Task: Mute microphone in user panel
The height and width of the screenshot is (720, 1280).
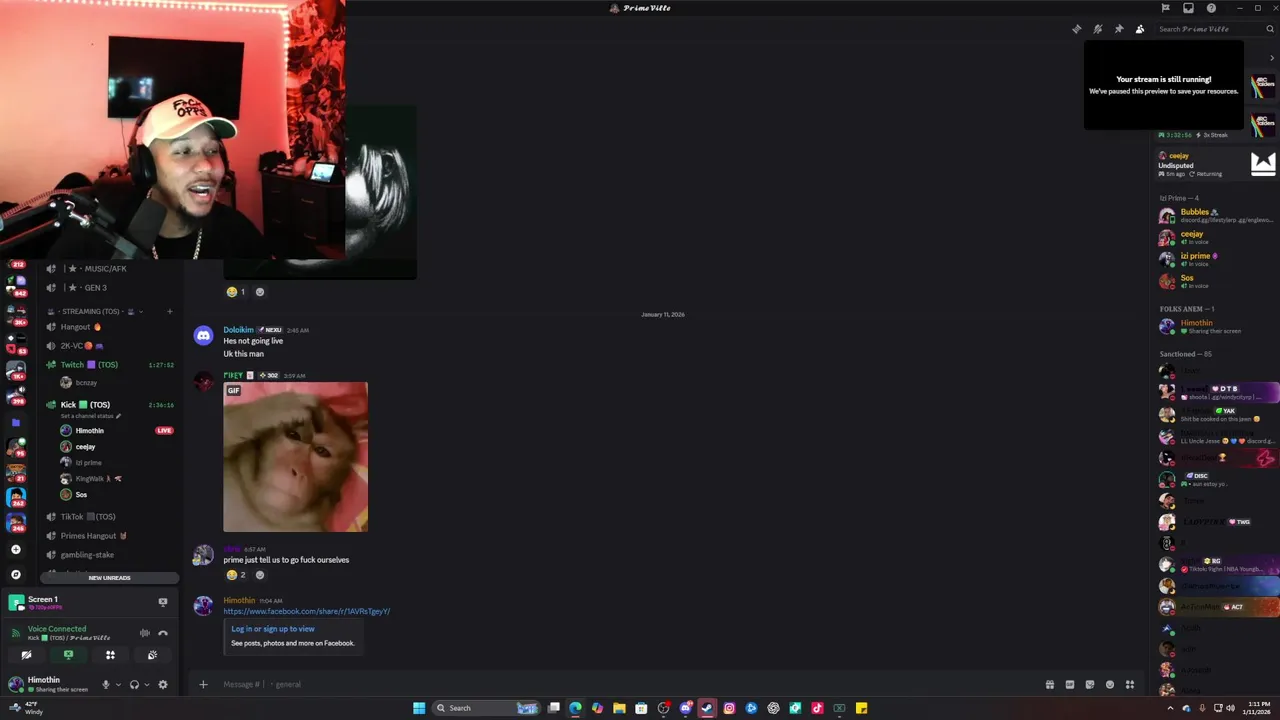Action: (x=105, y=685)
